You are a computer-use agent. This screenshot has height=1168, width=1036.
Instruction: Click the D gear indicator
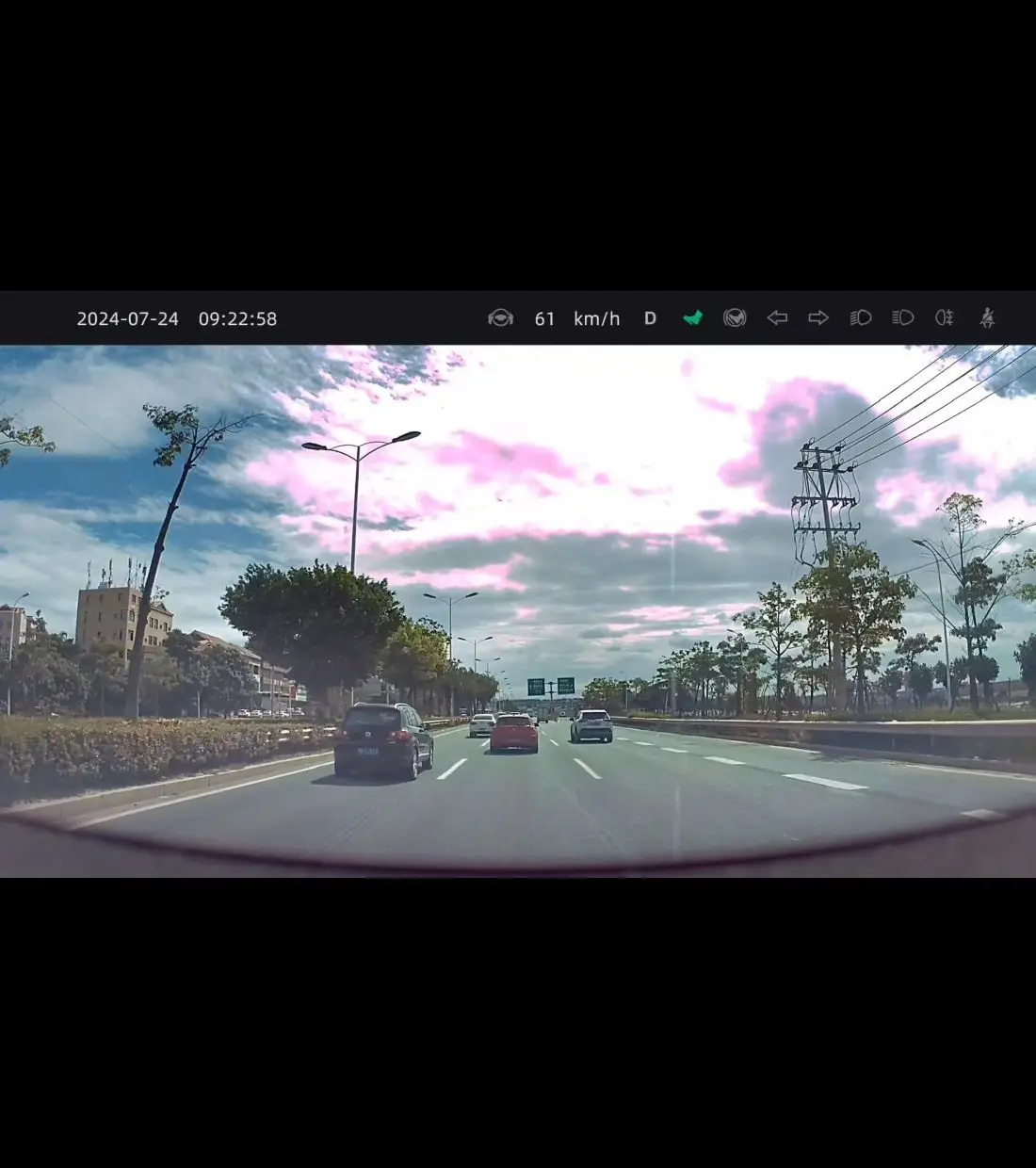tap(650, 318)
